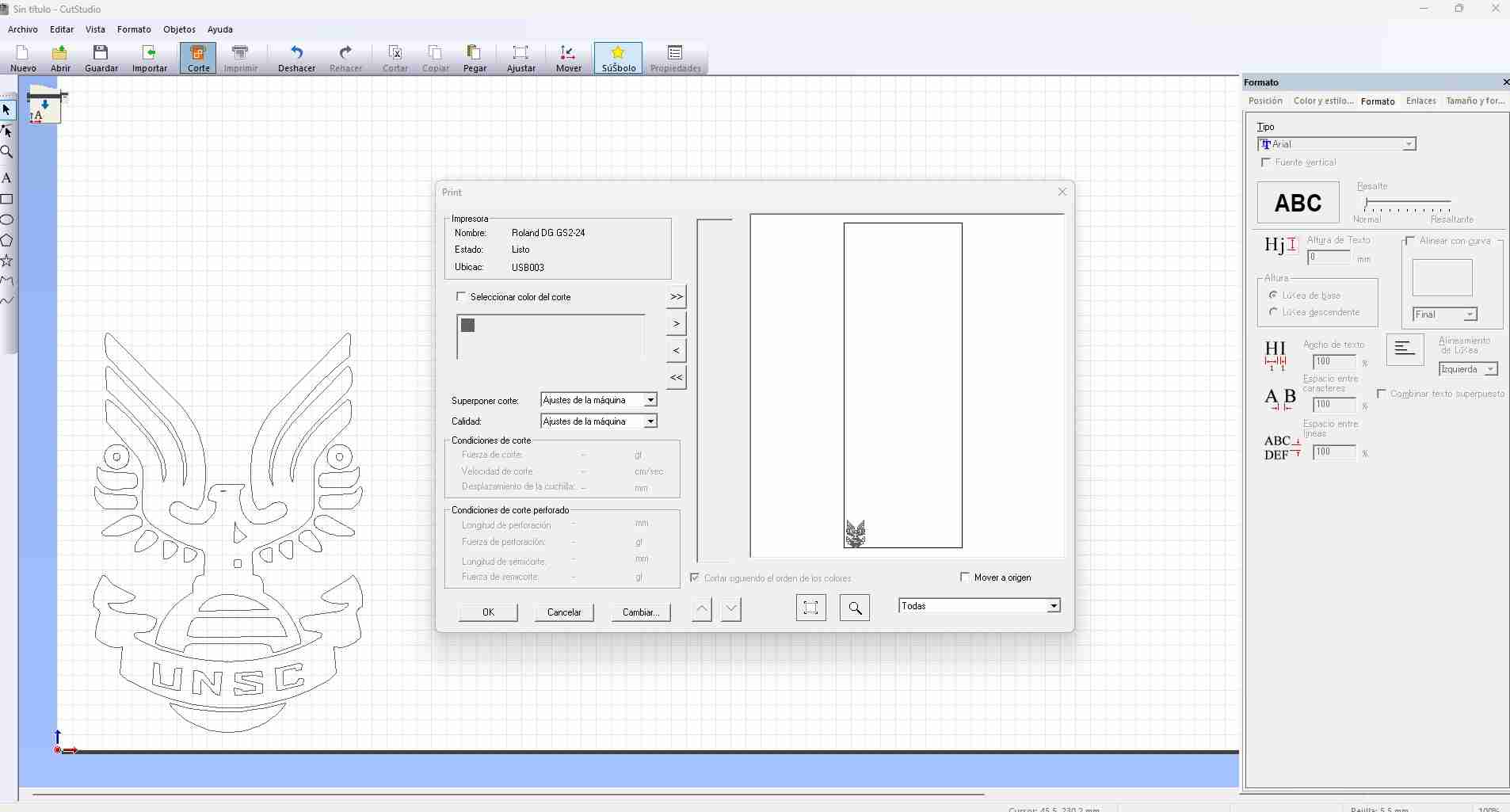The image size is (1510, 812).
Task: Save the document using Guardar
Action: [x=101, y=59]
